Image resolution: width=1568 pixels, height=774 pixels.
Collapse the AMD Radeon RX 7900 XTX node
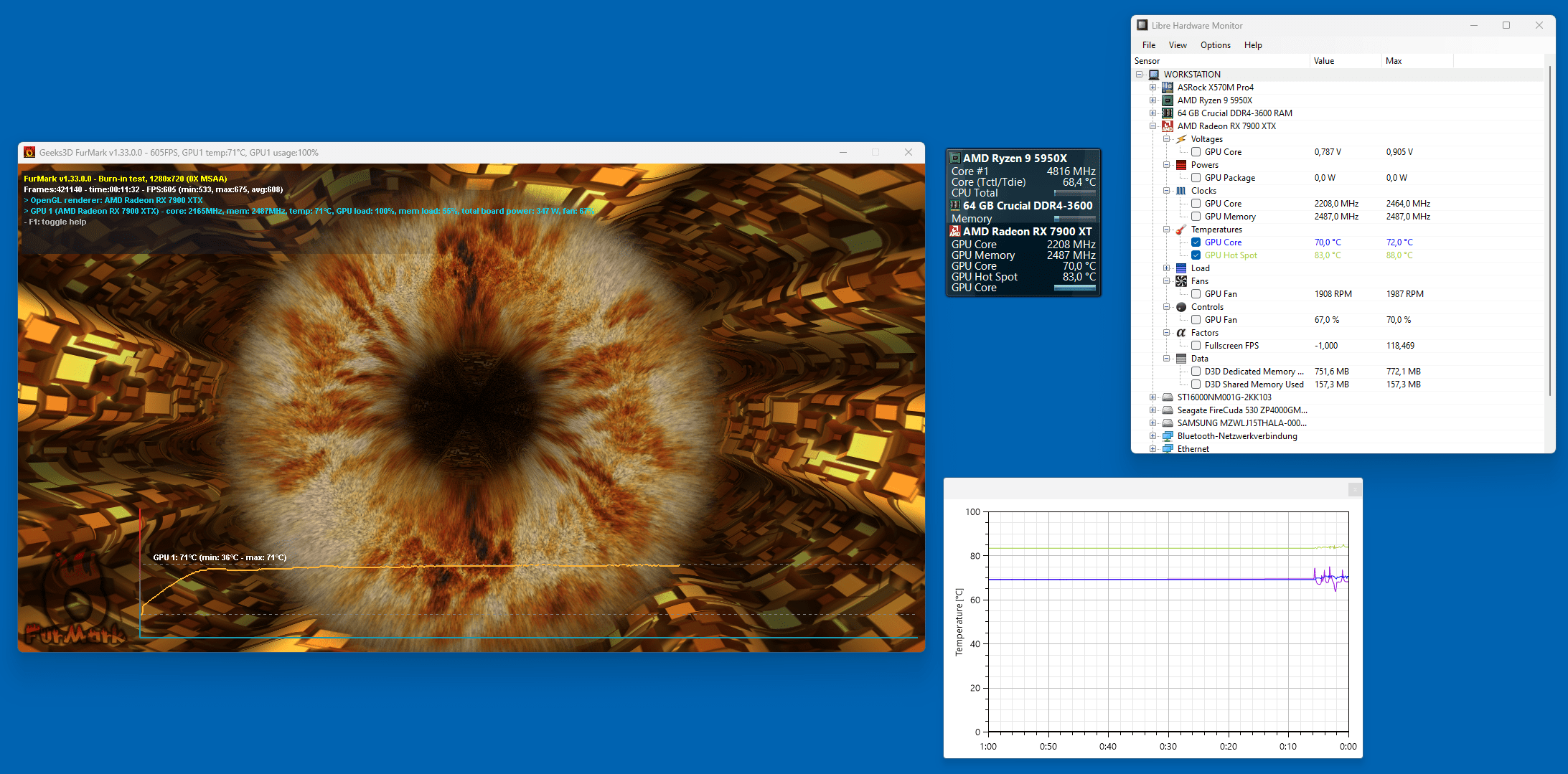click(1153, 126)
